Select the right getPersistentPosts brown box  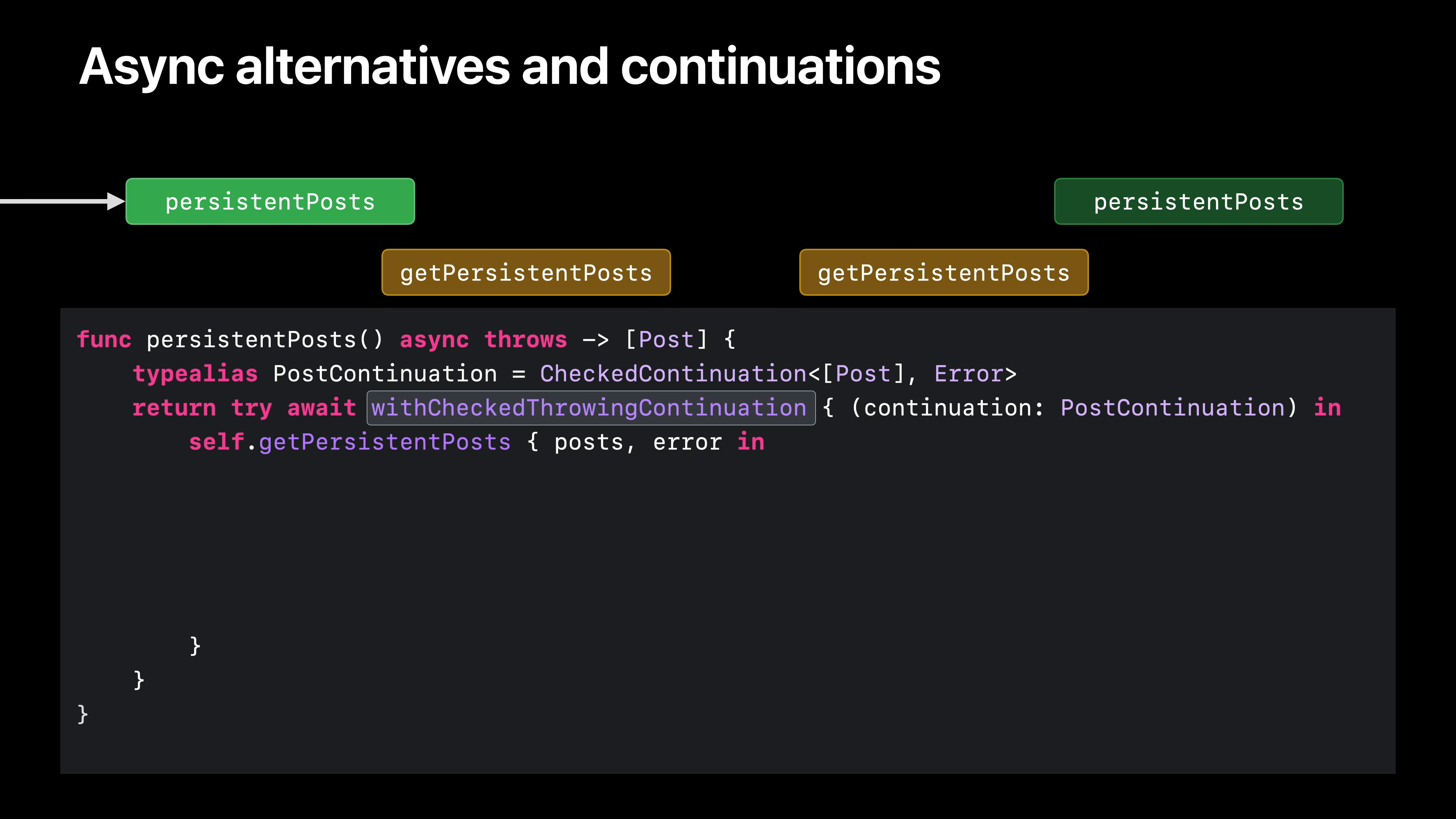[943, 273]
